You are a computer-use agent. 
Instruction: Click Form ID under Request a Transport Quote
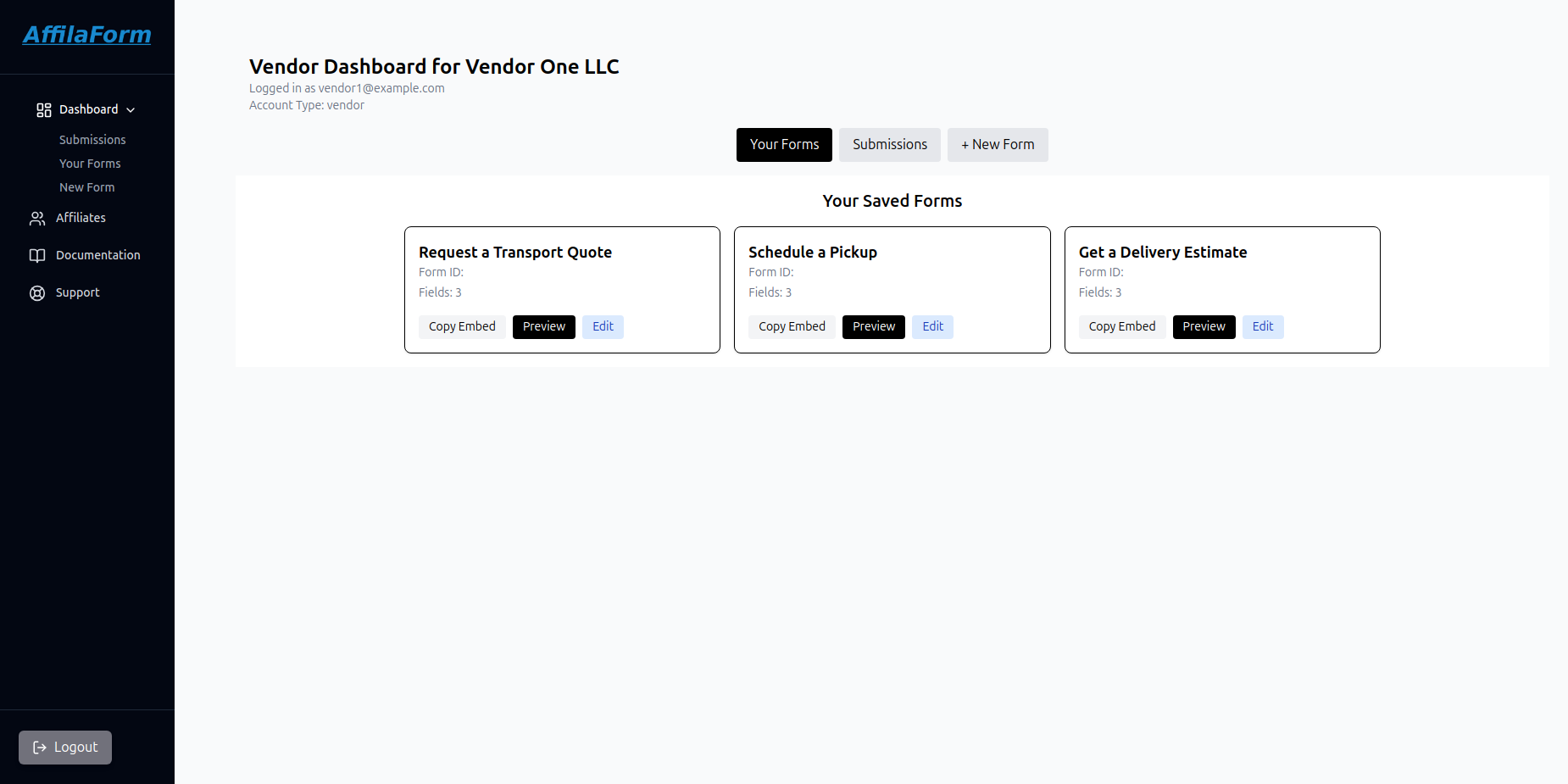(441, 272)
